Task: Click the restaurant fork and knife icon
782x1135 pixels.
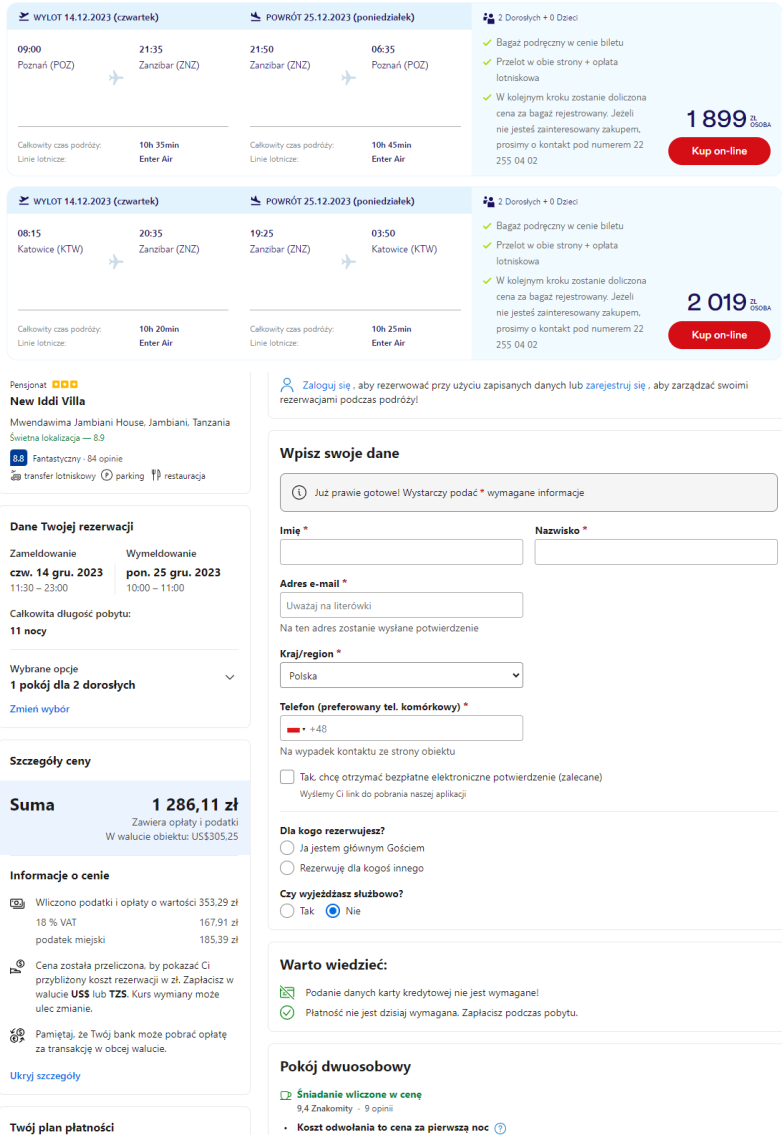Action: point(156,476)
